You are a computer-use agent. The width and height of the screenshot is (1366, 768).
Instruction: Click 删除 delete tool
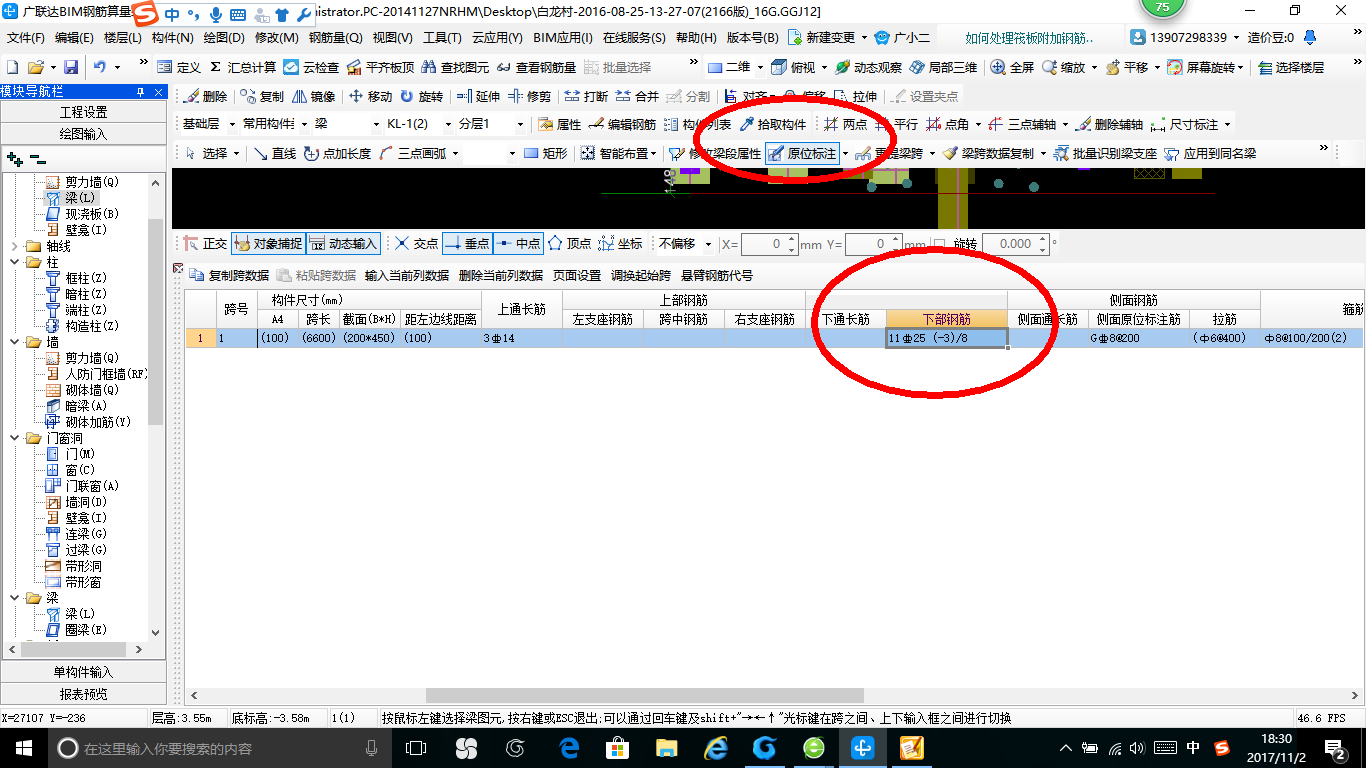[205, 97]
